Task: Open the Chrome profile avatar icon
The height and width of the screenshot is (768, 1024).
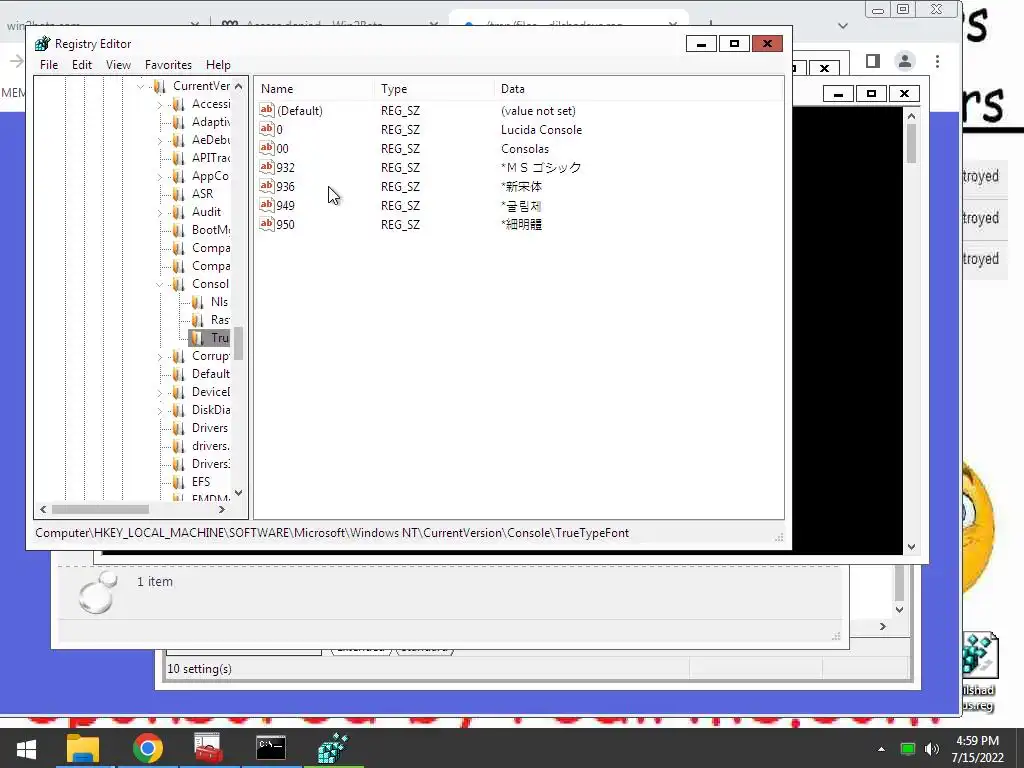Action: (x=904, y=61)
